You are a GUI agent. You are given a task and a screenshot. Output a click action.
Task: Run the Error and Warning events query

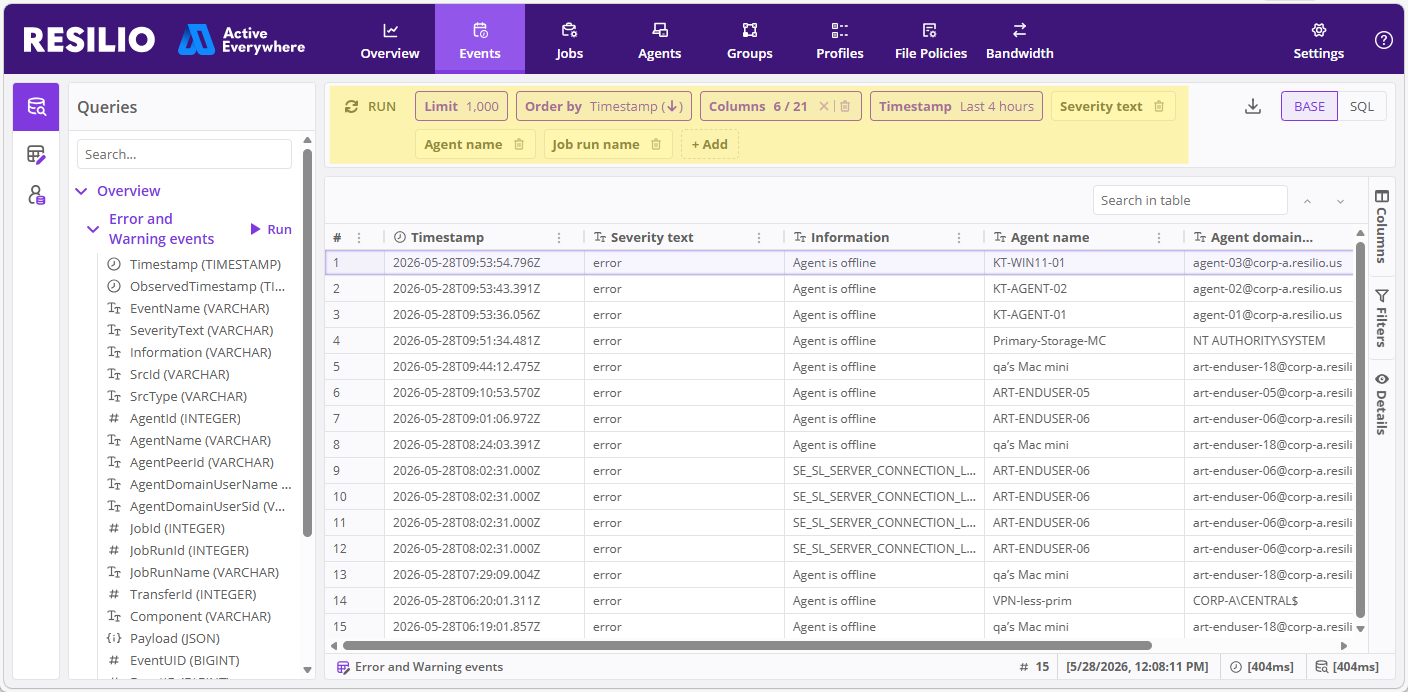271,229
